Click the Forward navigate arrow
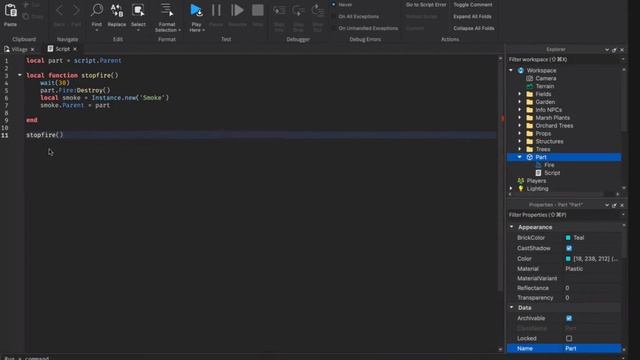Image resolution: width=640 pixels, height=360 pixels. click(x=76, y=11)
